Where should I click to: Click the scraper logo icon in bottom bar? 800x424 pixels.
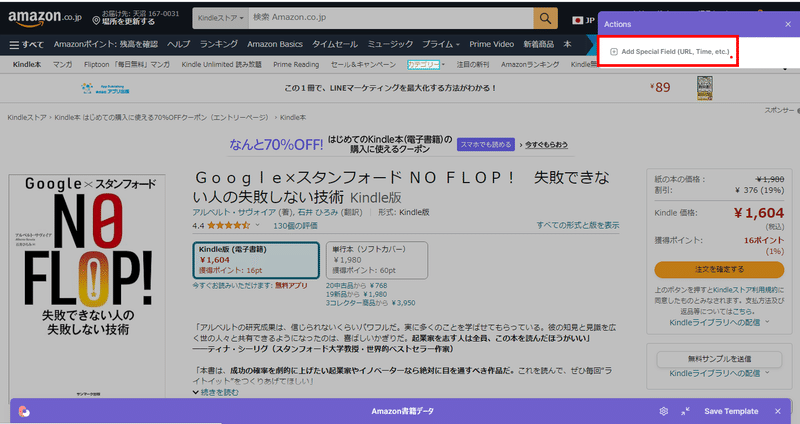pos(24,411)
